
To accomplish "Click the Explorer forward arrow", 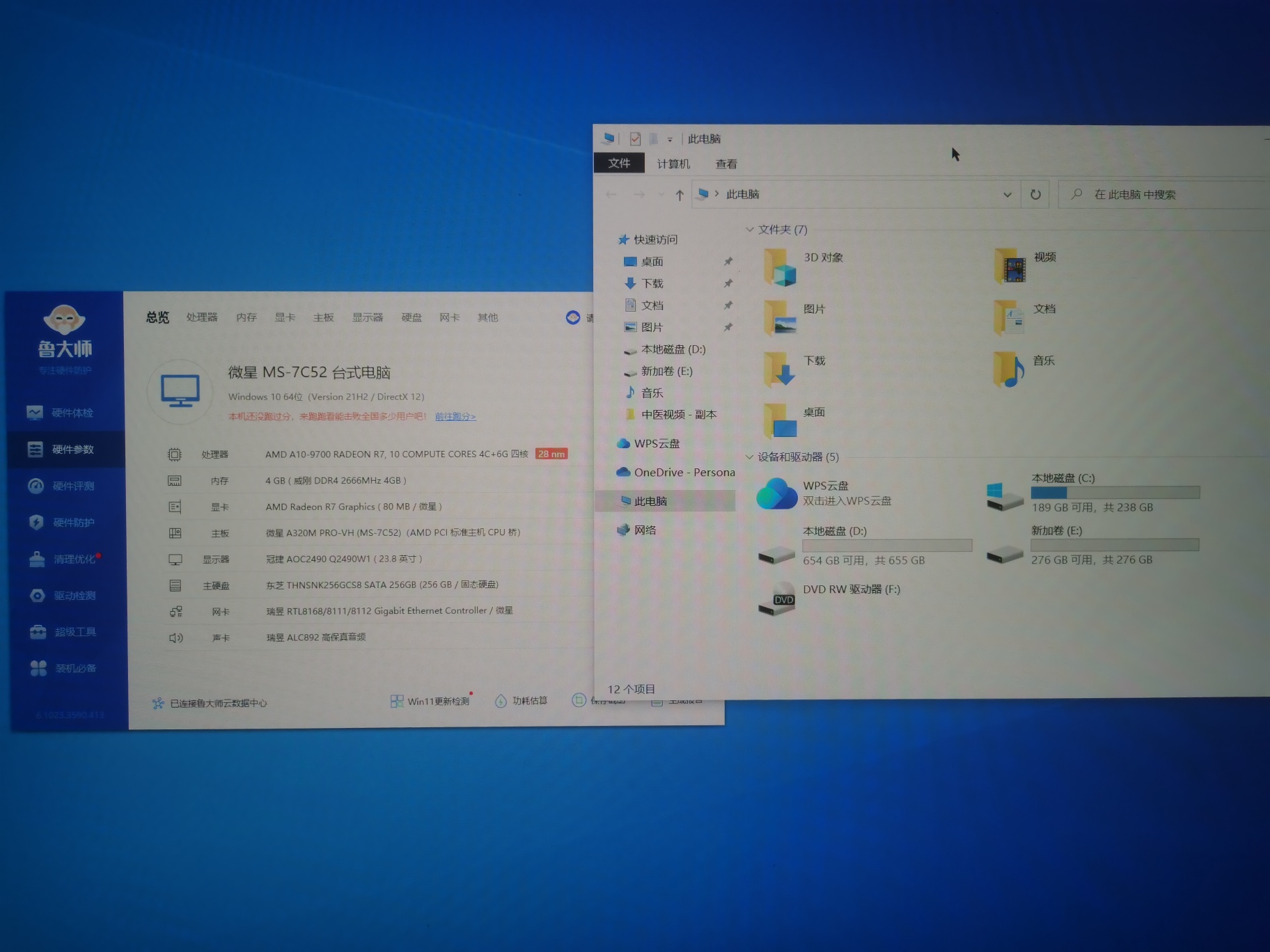I will 639,194.
